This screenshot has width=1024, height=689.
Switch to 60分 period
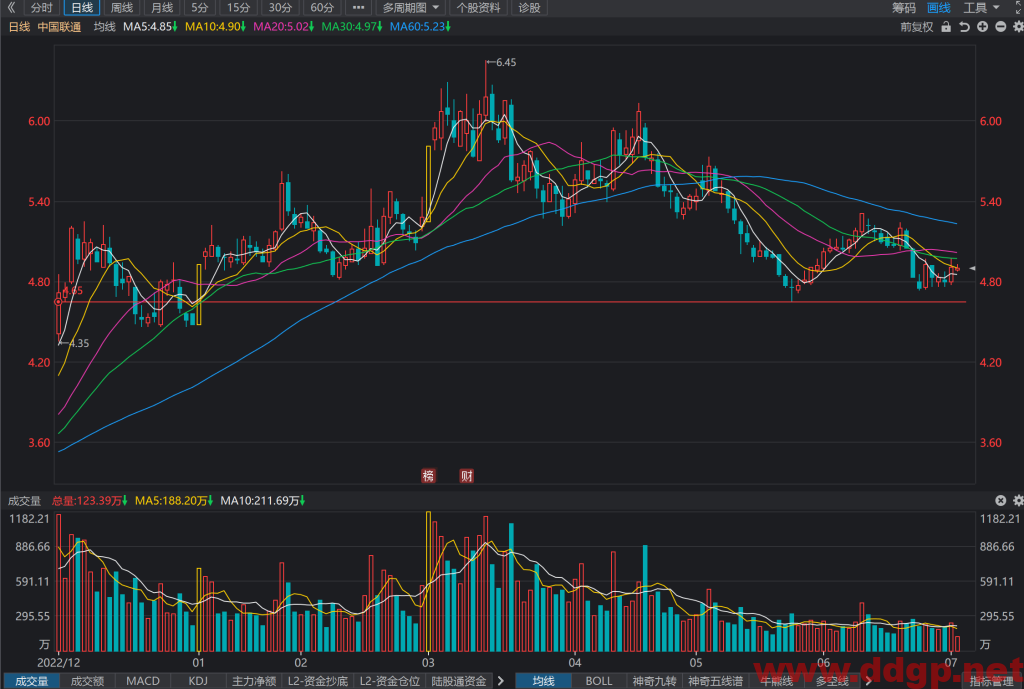coord(322,8)
